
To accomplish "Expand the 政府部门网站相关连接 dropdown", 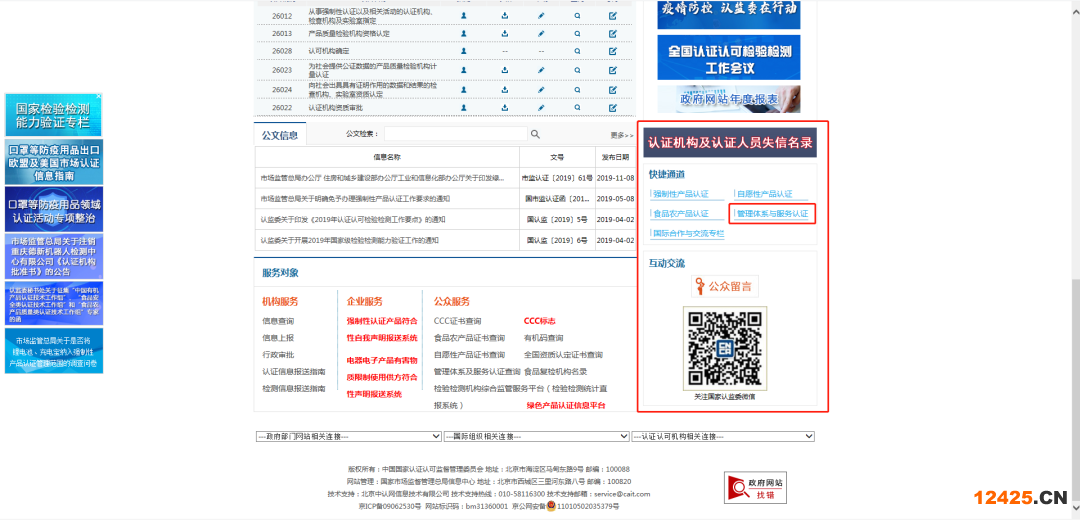I will (348, 436).
